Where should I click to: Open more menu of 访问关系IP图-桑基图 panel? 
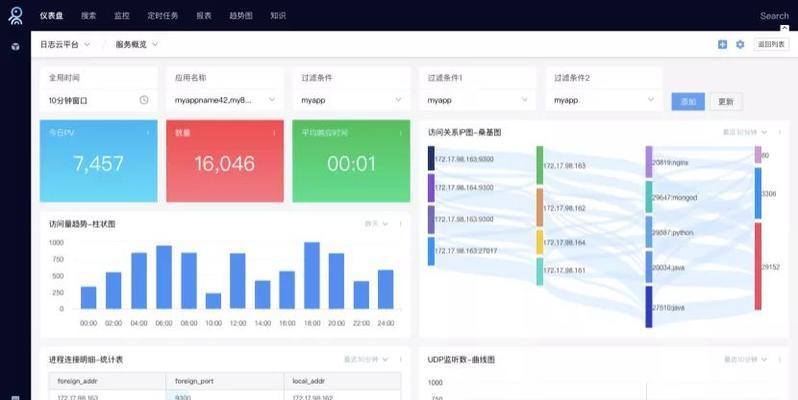(x=779, y=132)
